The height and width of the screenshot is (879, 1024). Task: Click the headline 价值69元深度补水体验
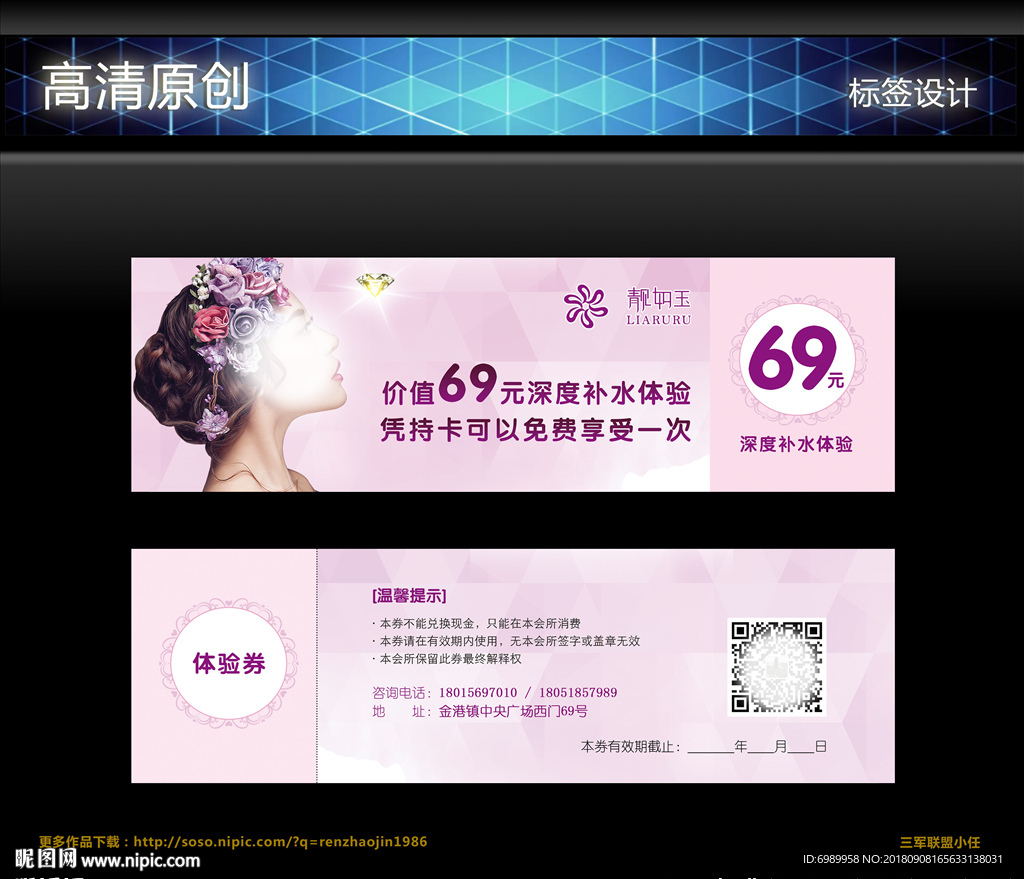coord(536,387)
